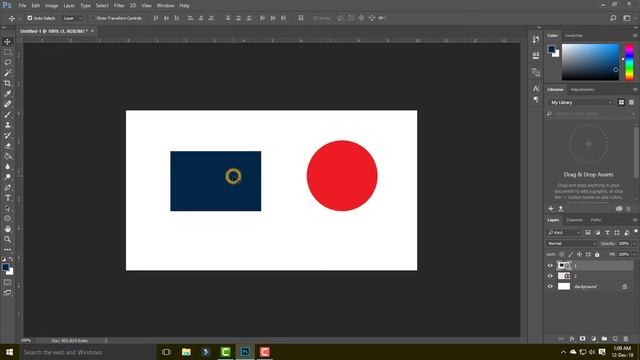Select the Paint Bucket tool

[7, 156]
